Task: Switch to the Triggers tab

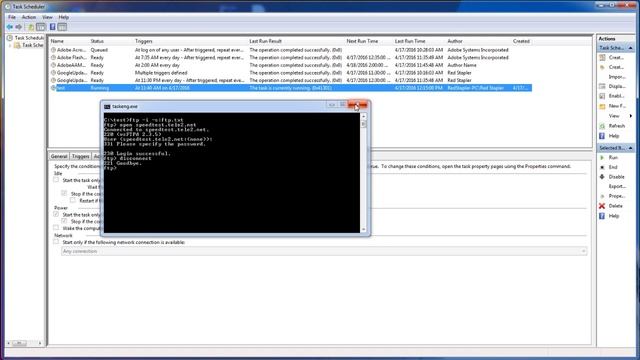Action: (x=80, y=156)
